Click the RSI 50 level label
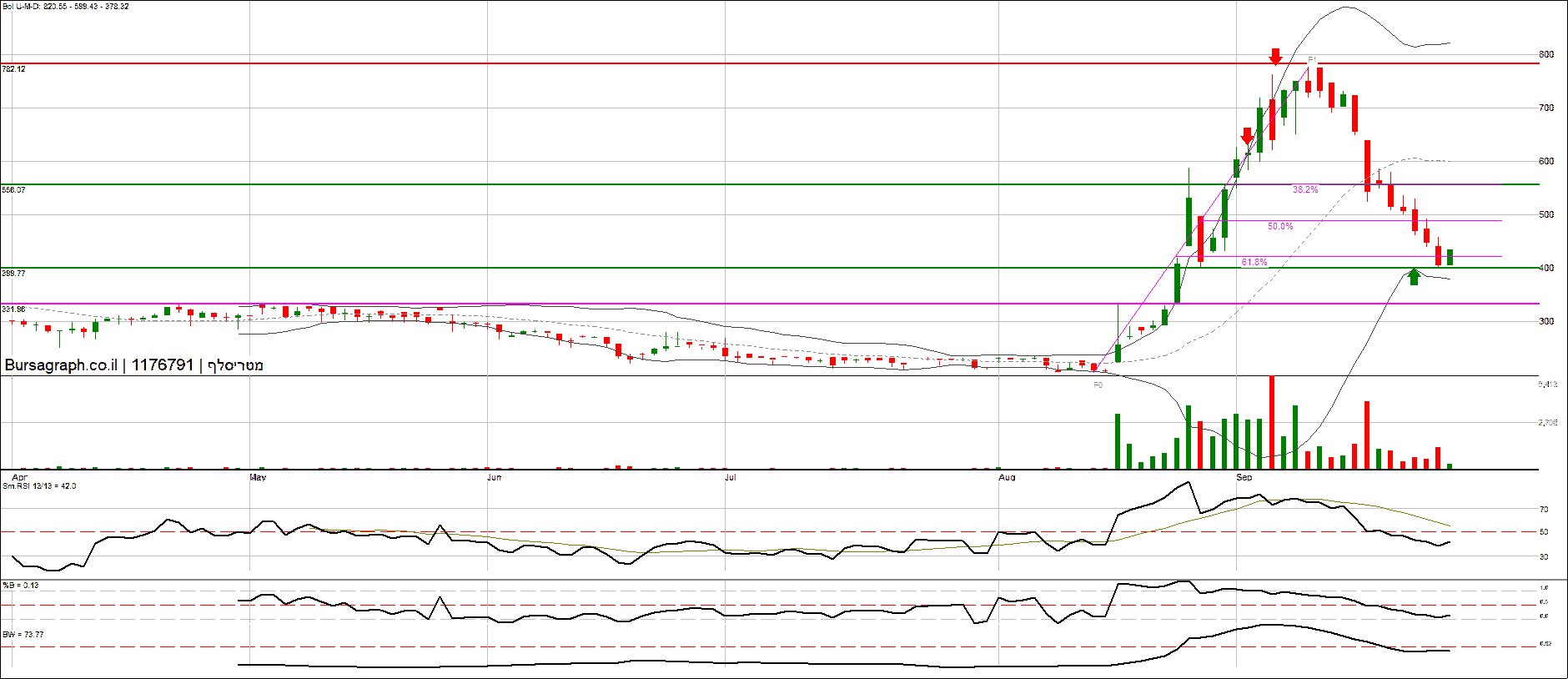1568x679 pixels. (1544, 532)
